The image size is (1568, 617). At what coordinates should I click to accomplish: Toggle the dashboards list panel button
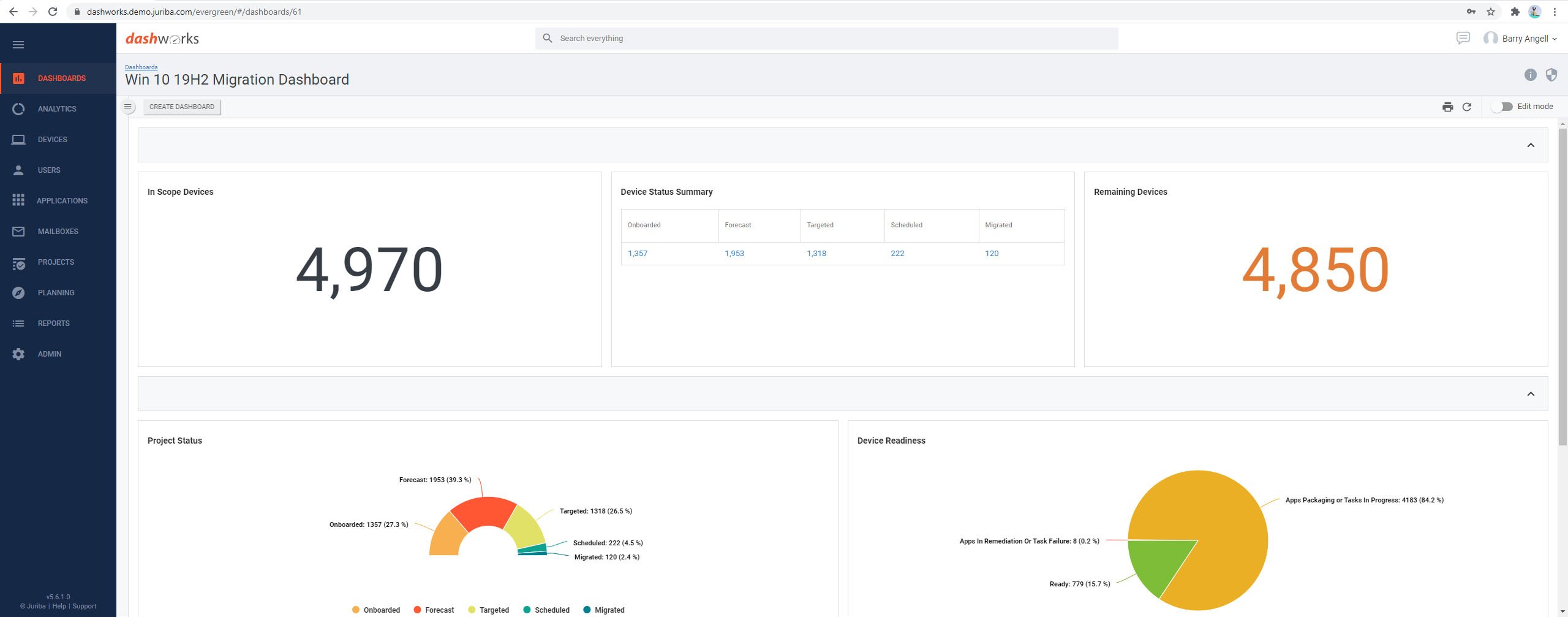pyautogui.click(x=128, y=107)
